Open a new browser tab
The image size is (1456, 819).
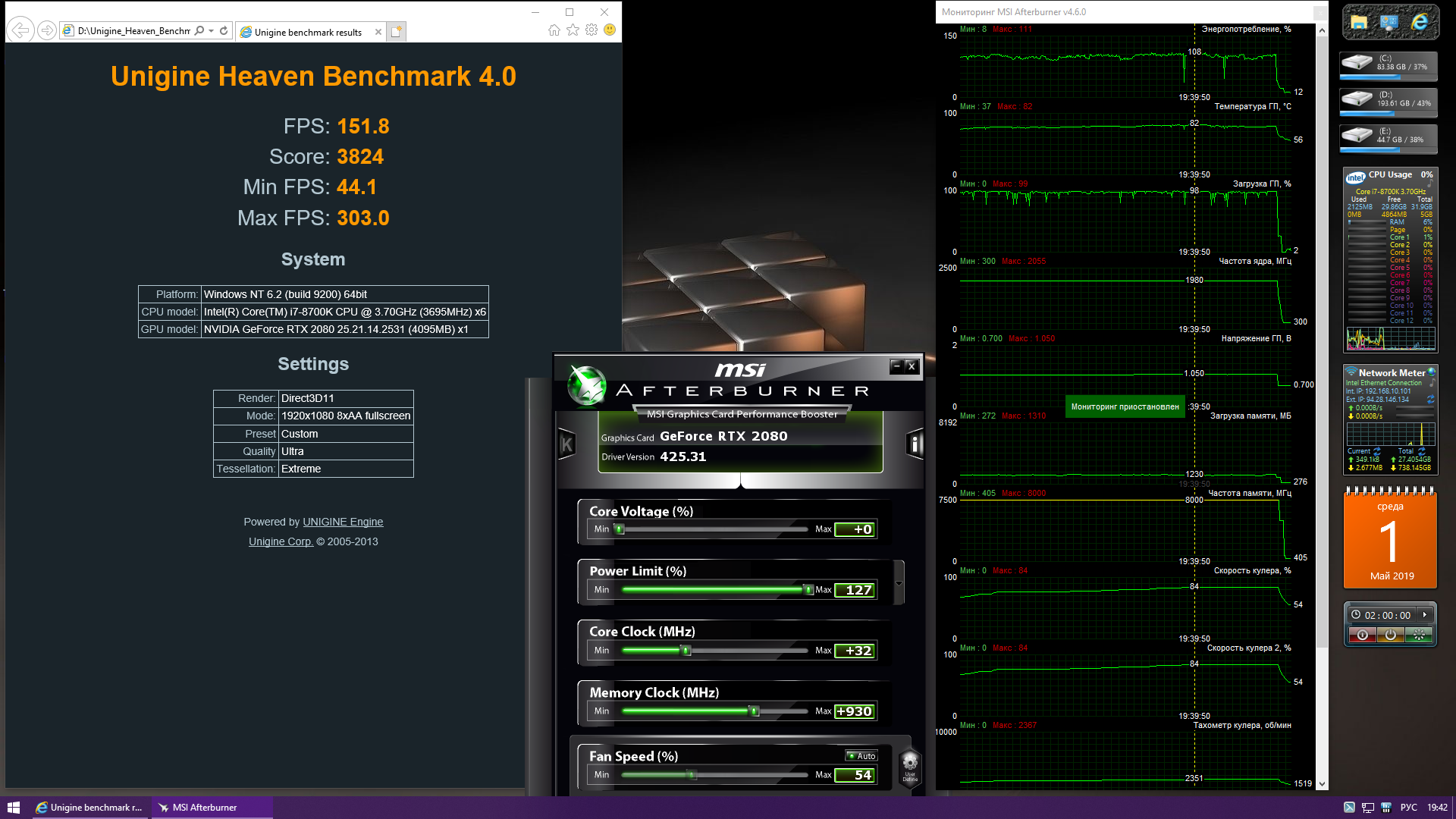point(396,32)
